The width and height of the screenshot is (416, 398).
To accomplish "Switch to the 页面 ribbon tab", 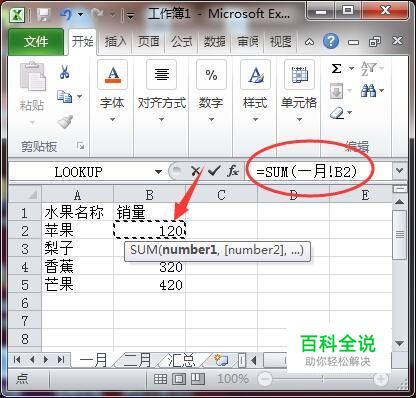I will point(148,42).
